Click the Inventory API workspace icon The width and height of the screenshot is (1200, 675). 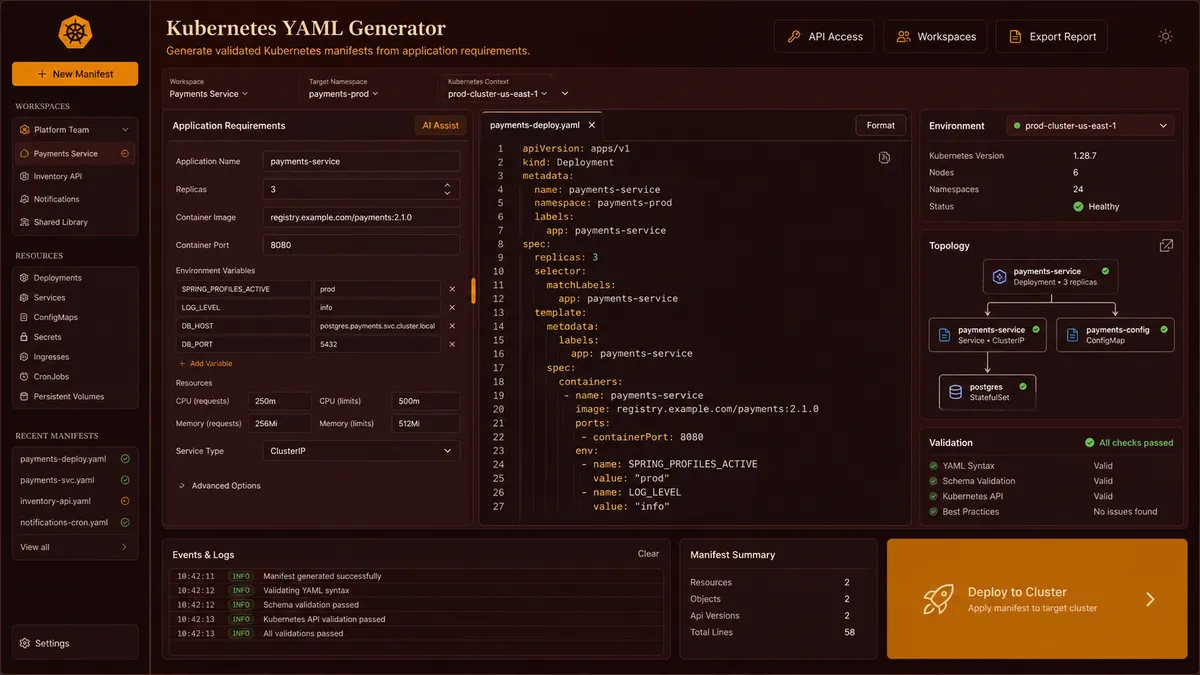[25, 176]
